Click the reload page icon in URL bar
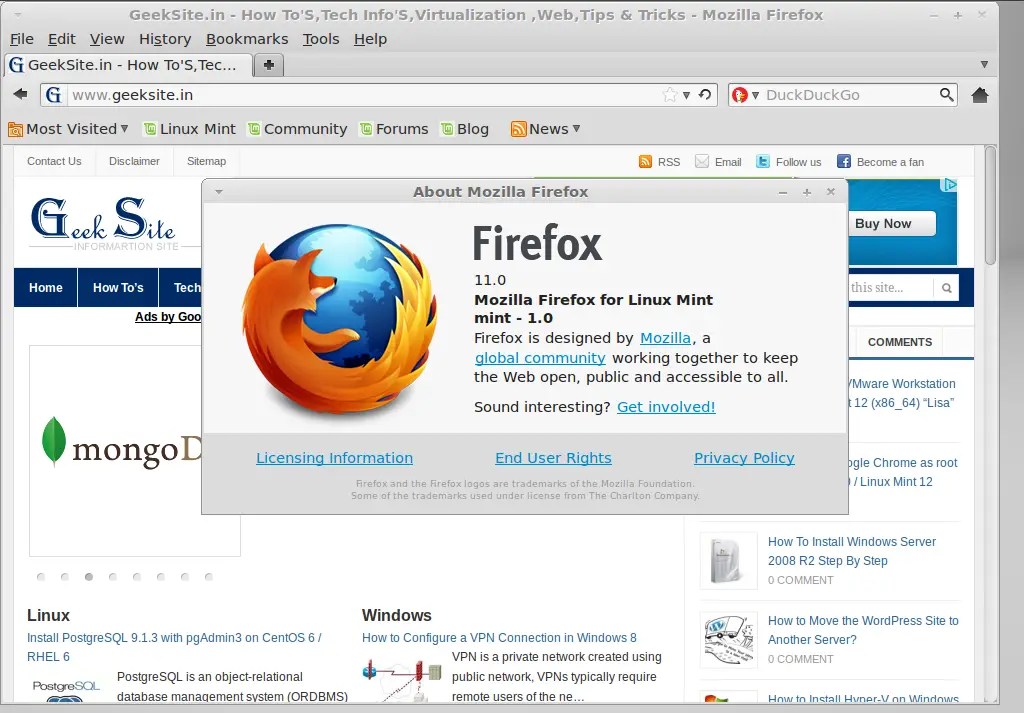 (705, 95)
